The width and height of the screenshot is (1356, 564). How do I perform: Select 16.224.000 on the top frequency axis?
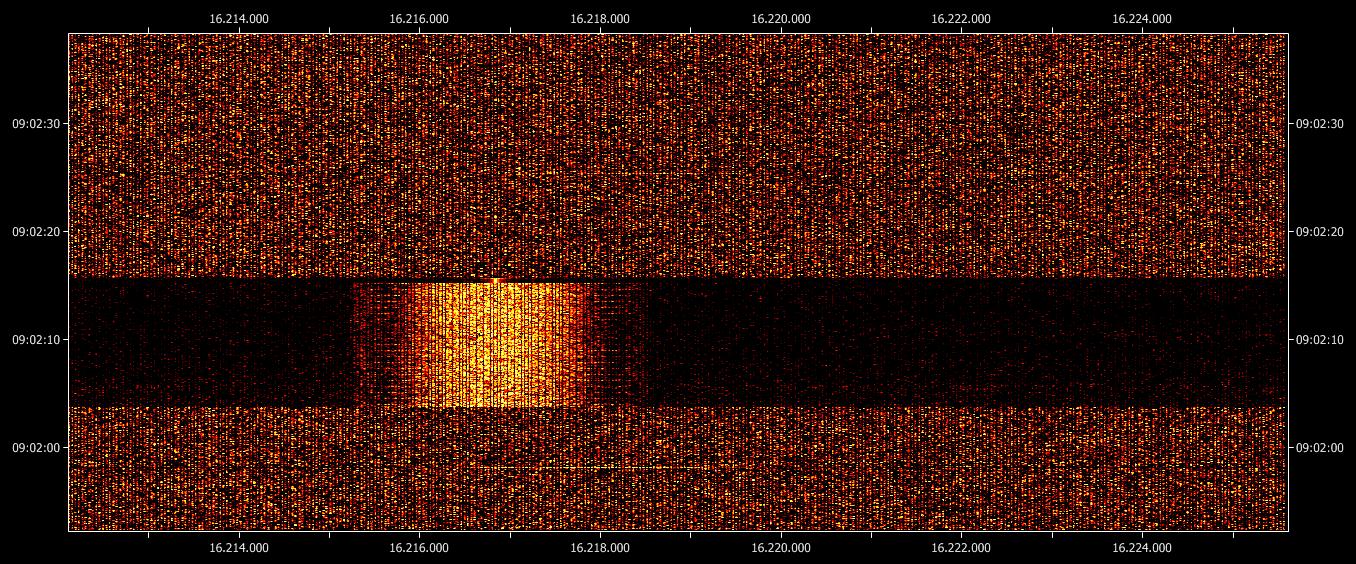click(x=1142, y=18)
